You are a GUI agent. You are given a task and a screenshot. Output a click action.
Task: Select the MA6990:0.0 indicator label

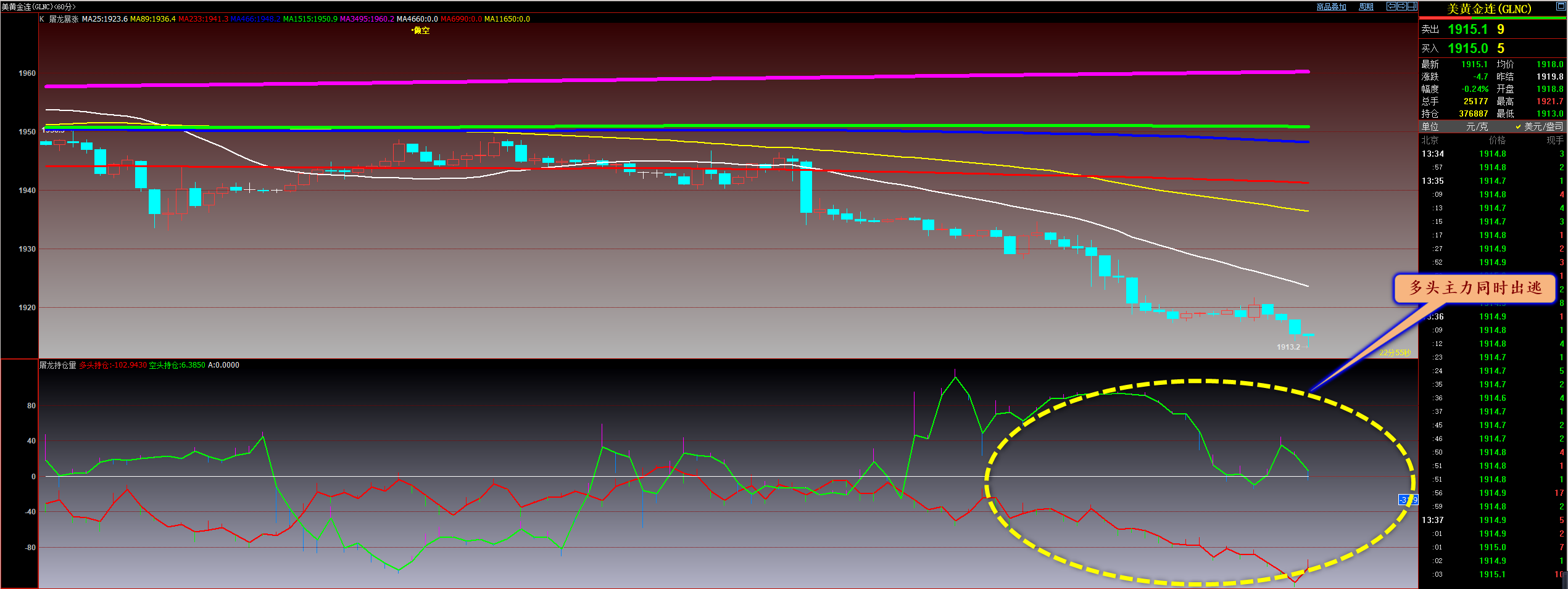coord(461,19)
